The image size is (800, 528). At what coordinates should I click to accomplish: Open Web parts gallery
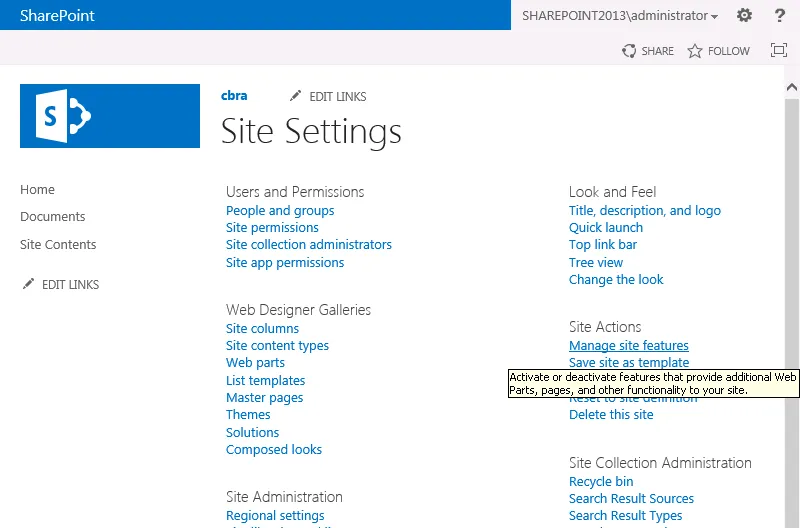255,363
